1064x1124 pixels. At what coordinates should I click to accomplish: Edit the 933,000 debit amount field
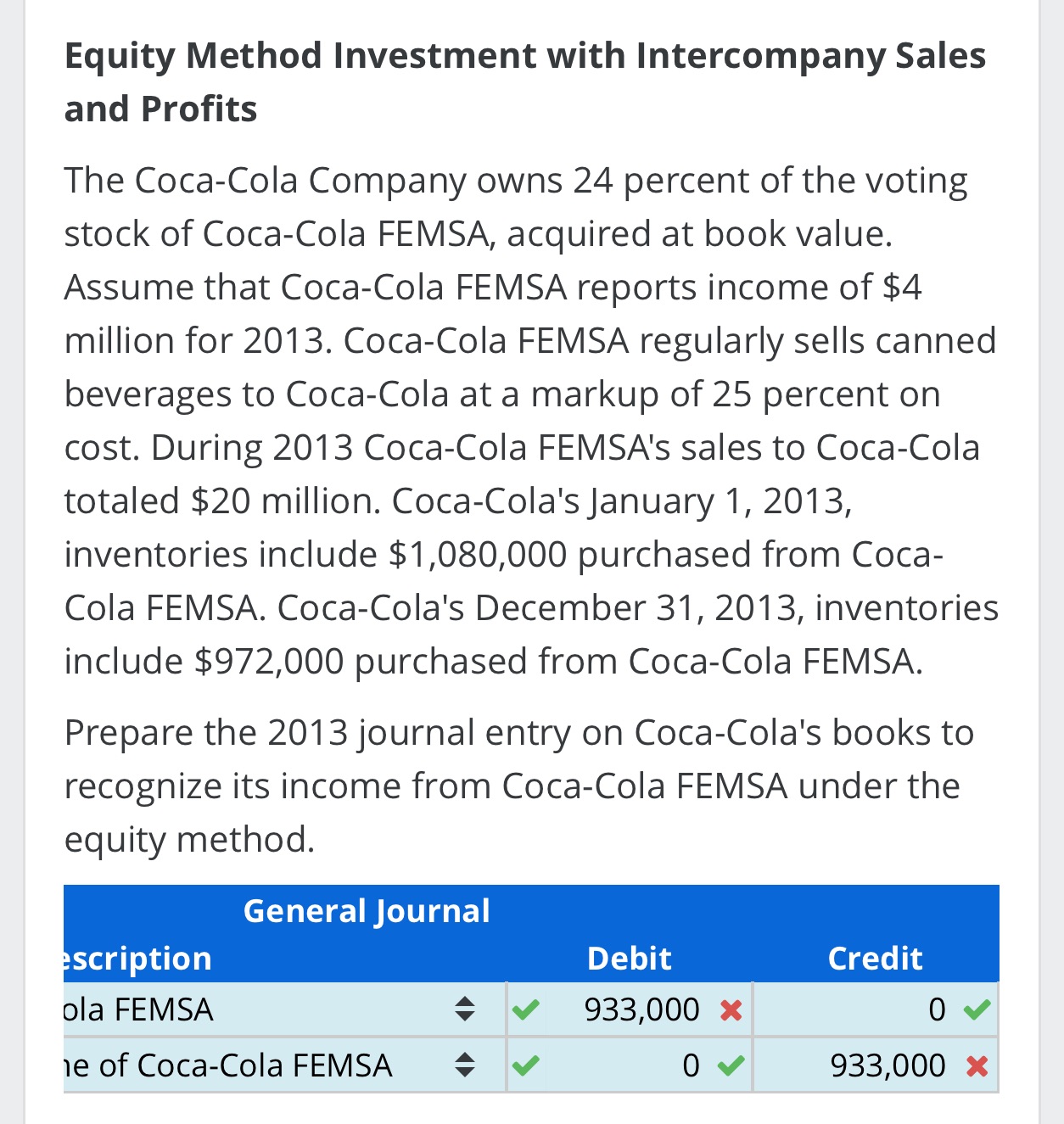tap(641, 1009)
